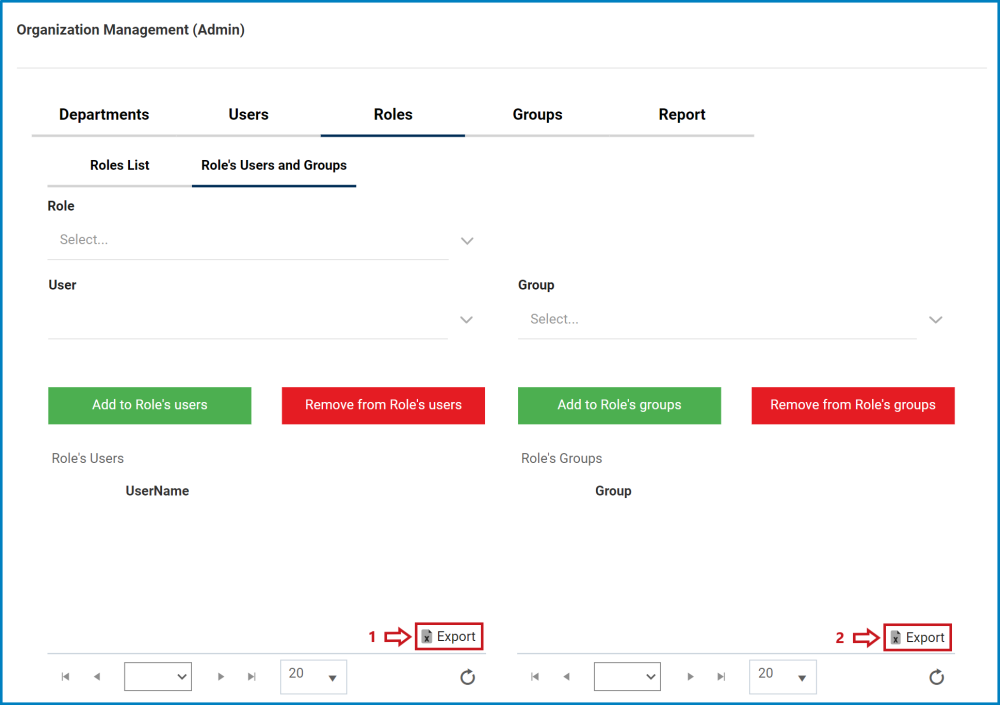1000x705 pixels.
Task: Go to next page of Role's Users grid
Action: pos(221,676)
